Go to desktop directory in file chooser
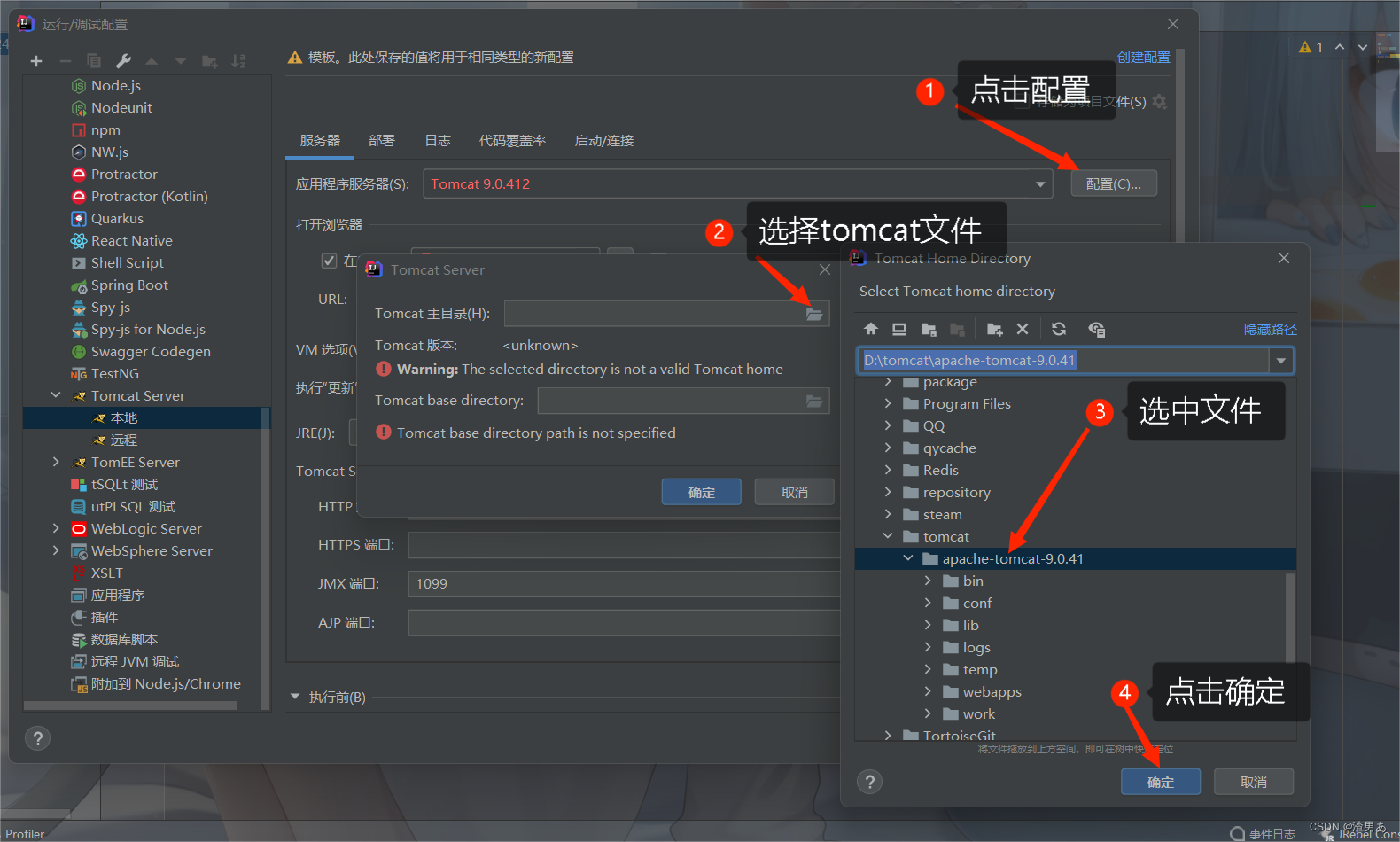Viewport: 1400px width, 842px height. [x=899, y=329]
